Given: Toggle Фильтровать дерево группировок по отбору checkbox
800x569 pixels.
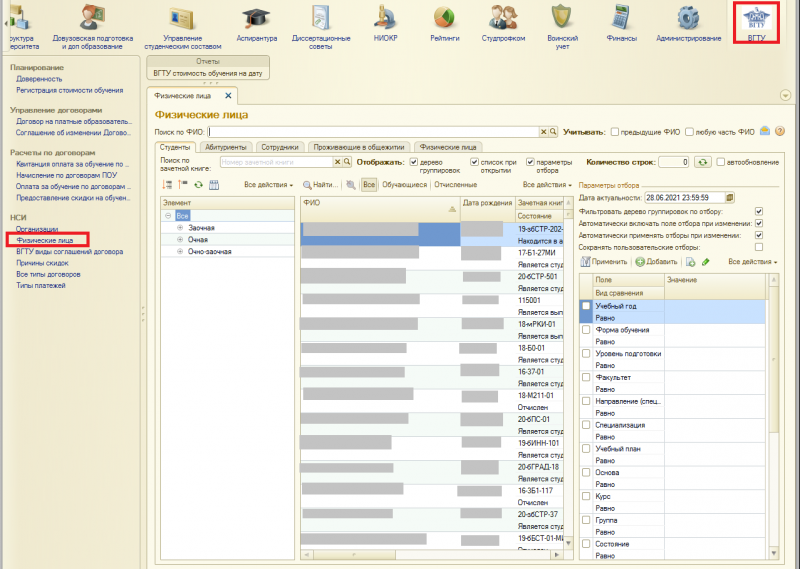Looking at the screenshot, I should pos(759,211).
